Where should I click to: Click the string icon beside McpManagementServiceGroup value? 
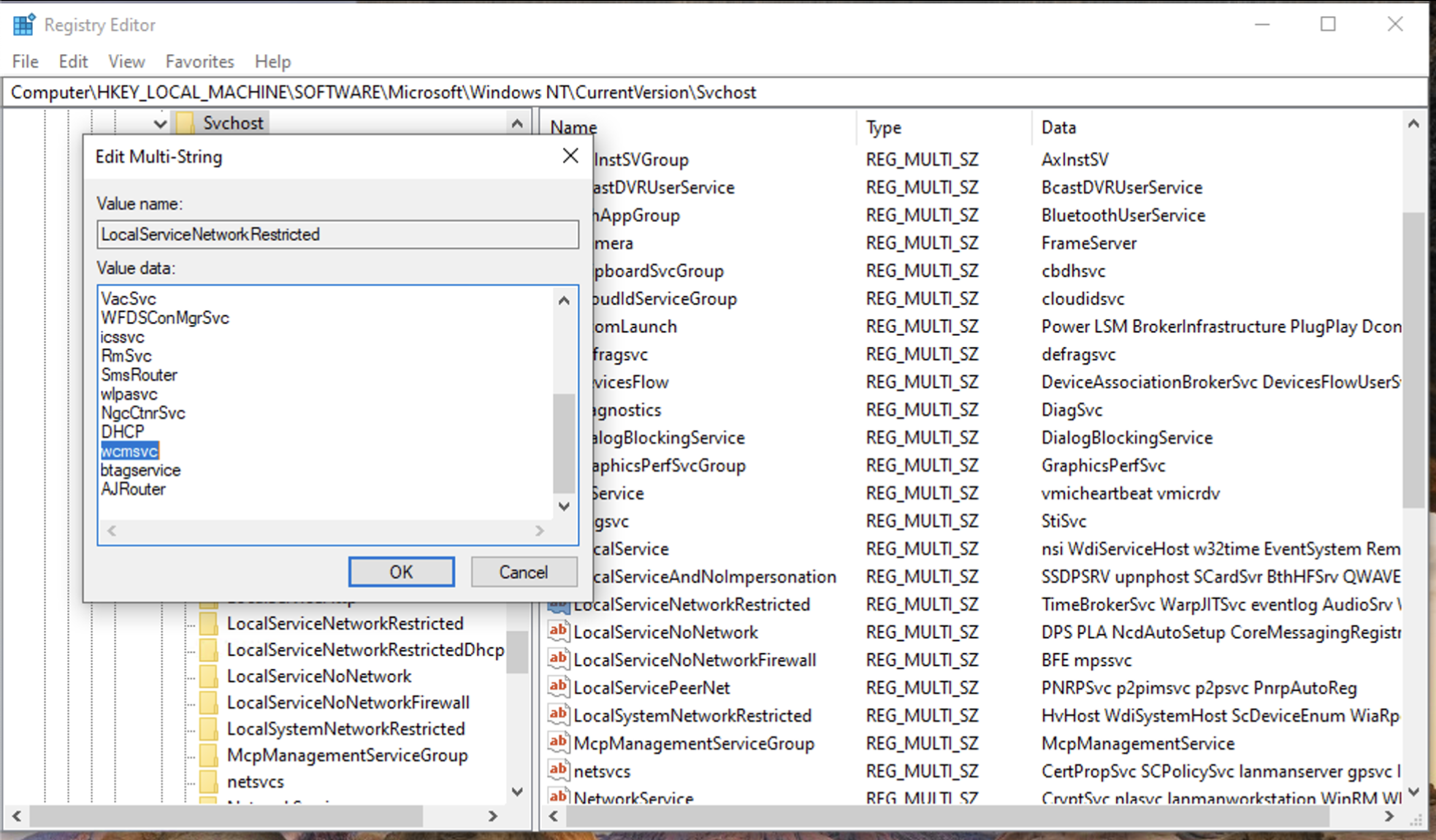[558, 742]
